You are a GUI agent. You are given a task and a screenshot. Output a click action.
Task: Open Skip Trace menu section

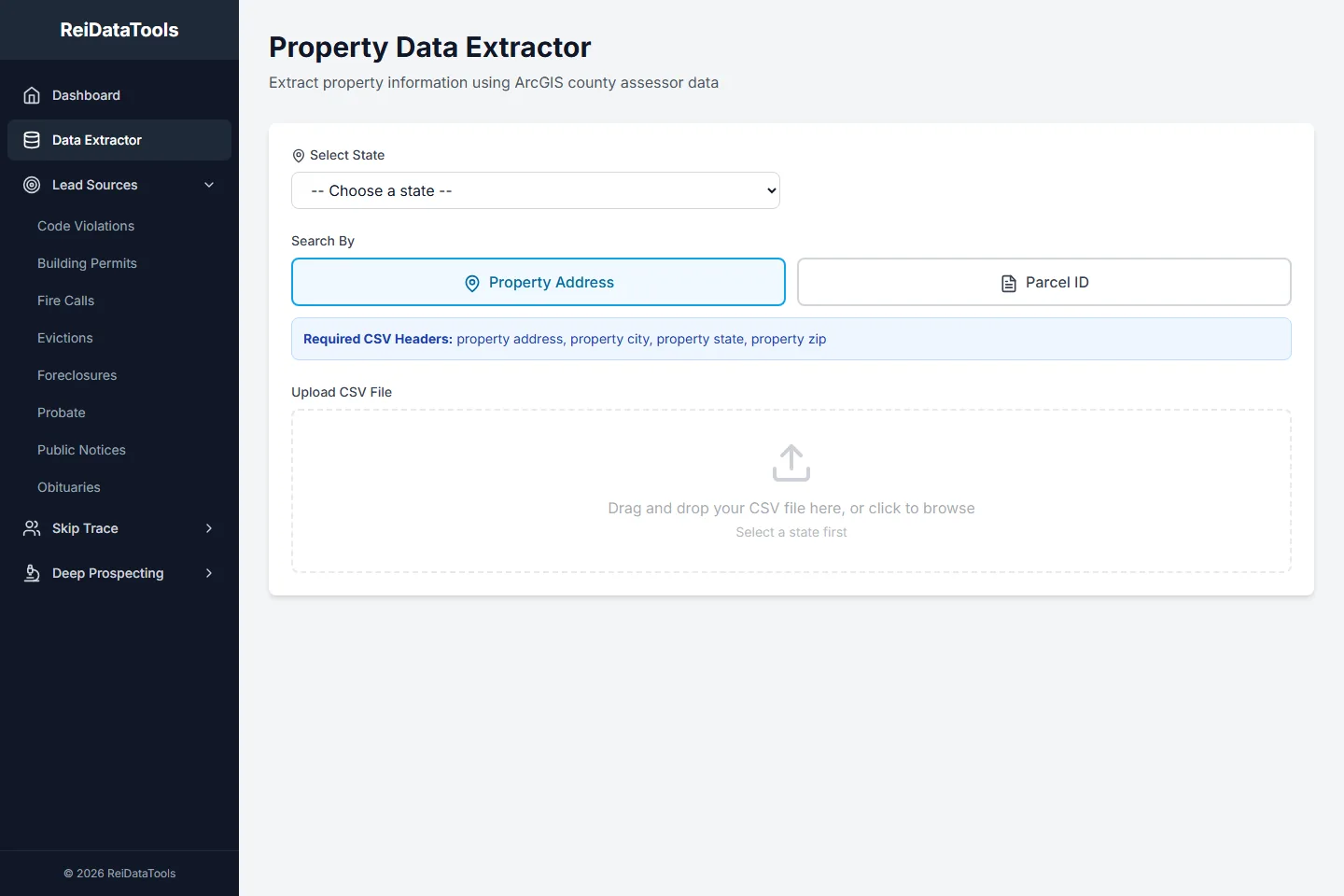coord(119,528)
